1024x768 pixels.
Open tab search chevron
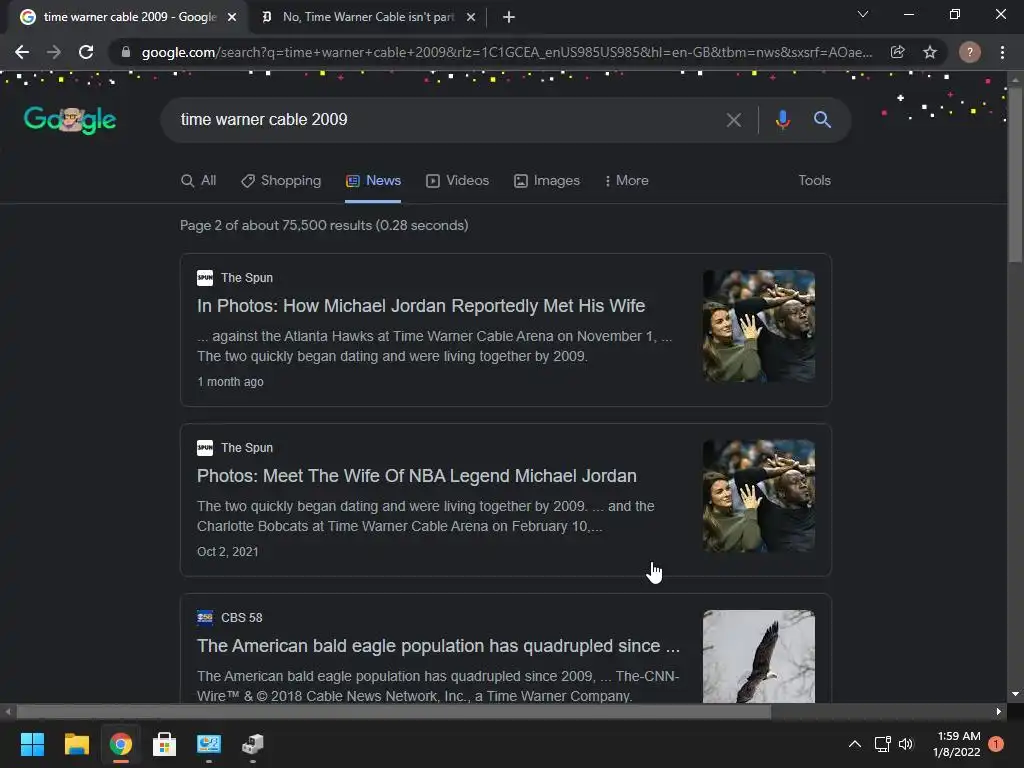pyautogui.click(x=863, y=14)
